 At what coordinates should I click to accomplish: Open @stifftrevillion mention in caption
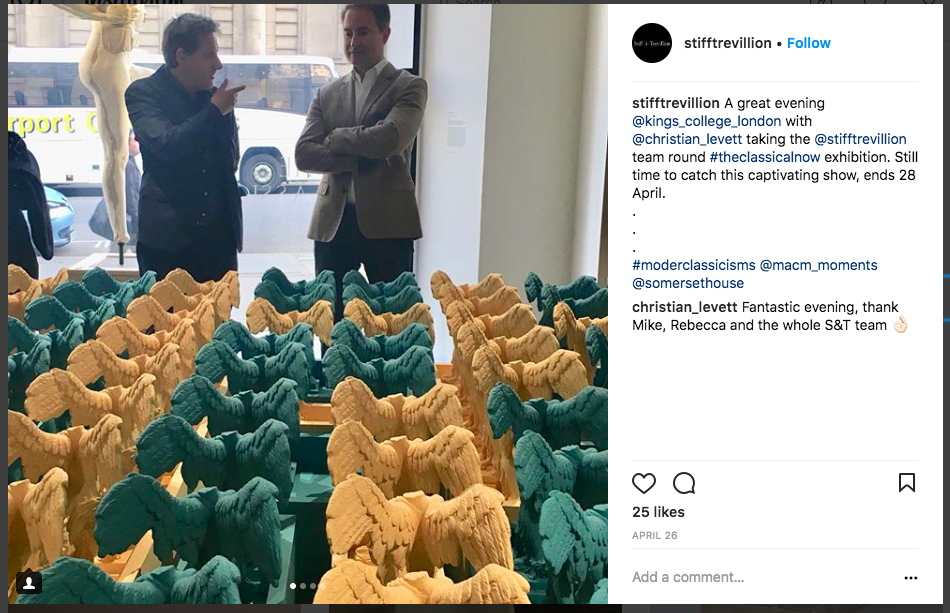click(860, 139)
